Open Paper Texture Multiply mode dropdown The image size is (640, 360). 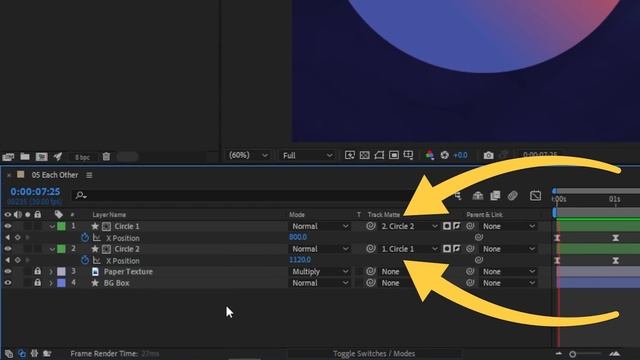pos(320,271)
